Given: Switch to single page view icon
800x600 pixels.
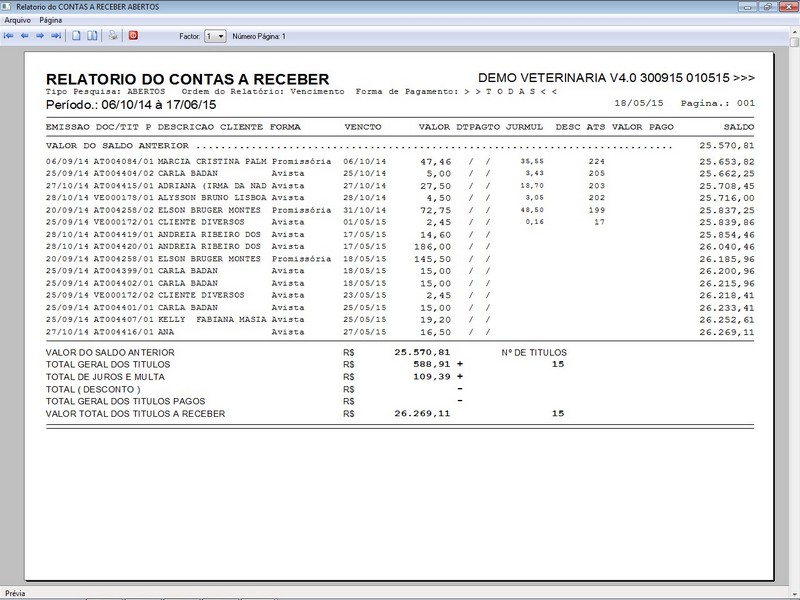Looking at the screenshot, I should 76,36.
